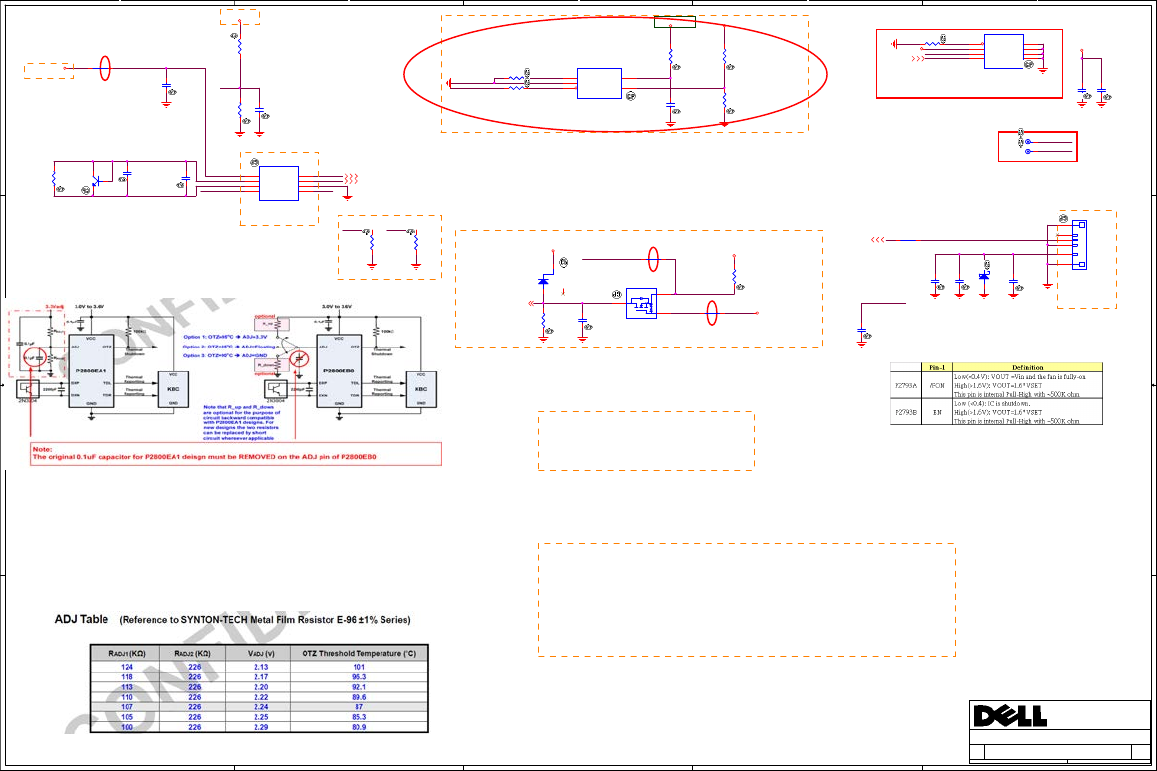
Task: Select the blue IC block inside the large red ellipse
Action: [x=599, y=83]
